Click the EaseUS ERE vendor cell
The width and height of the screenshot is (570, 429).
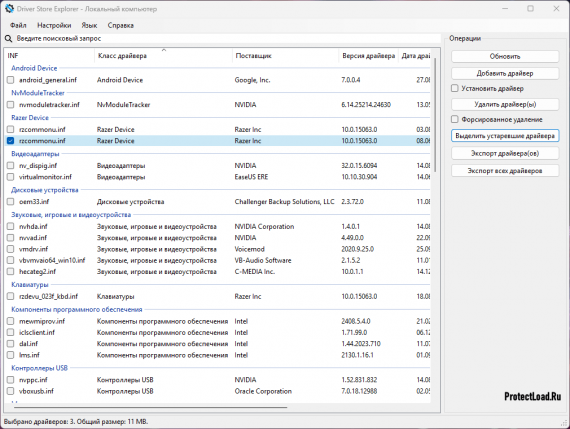(251, 177)
